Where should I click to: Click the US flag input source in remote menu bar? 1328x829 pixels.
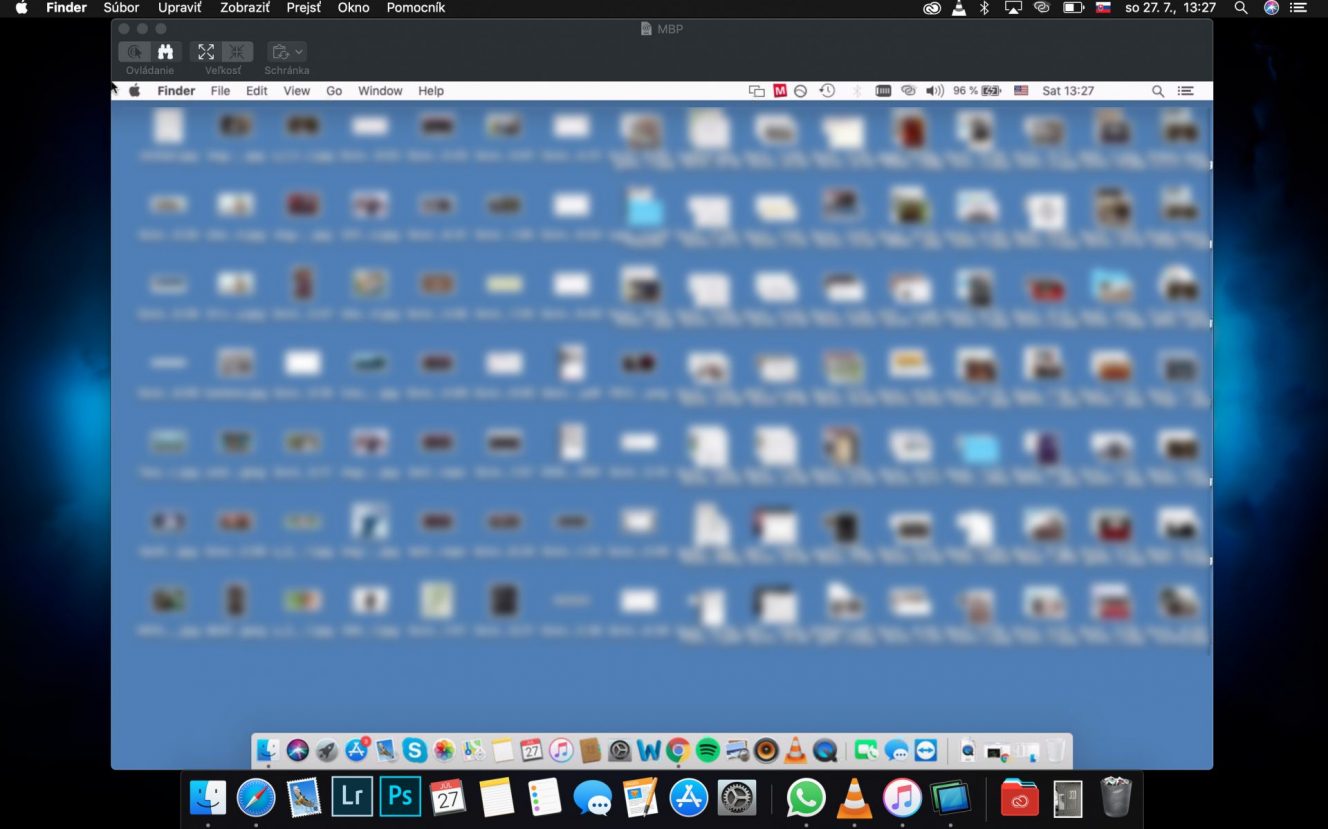1021,91
